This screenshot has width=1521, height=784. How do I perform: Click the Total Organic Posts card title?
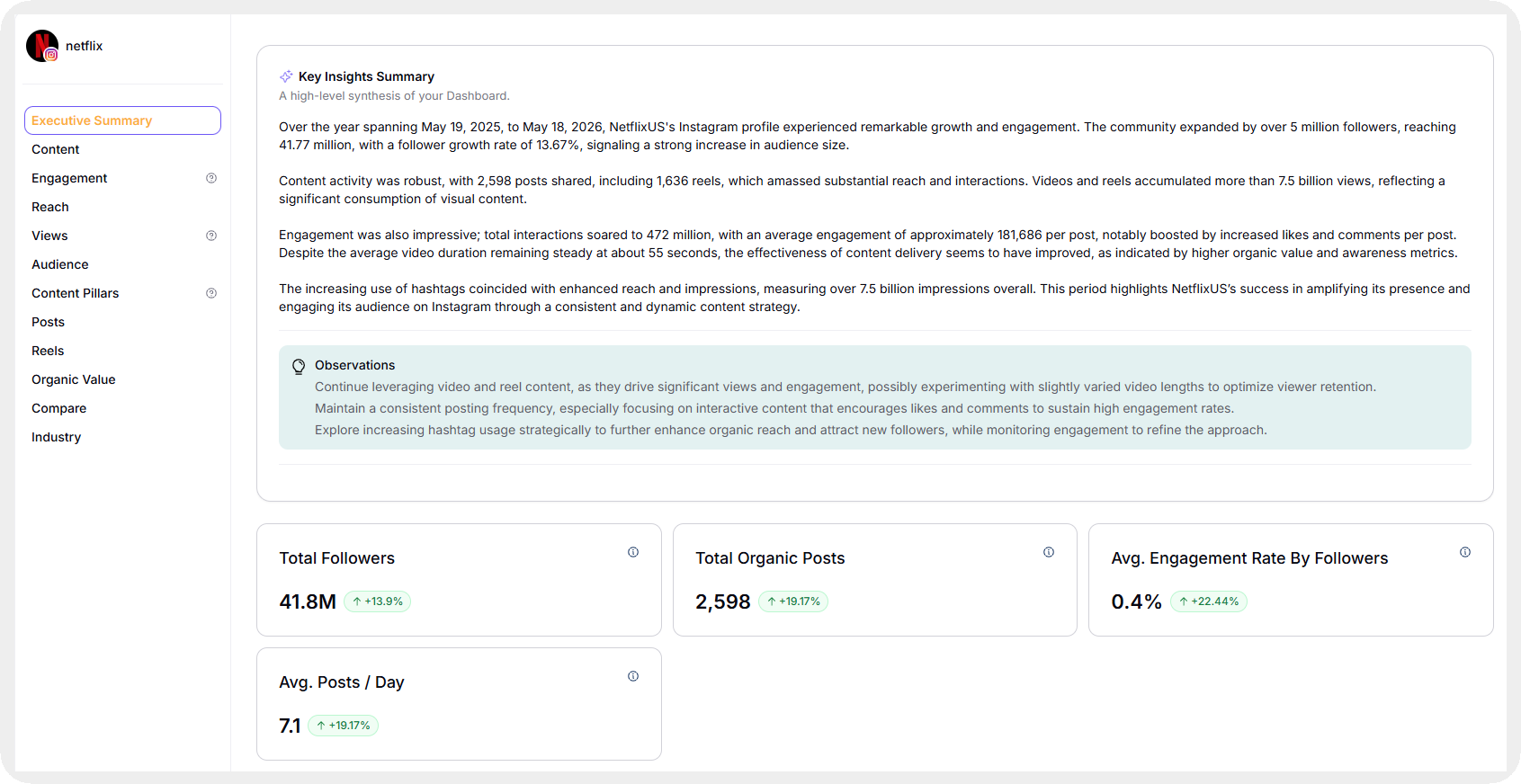click(x=771, y=558)
